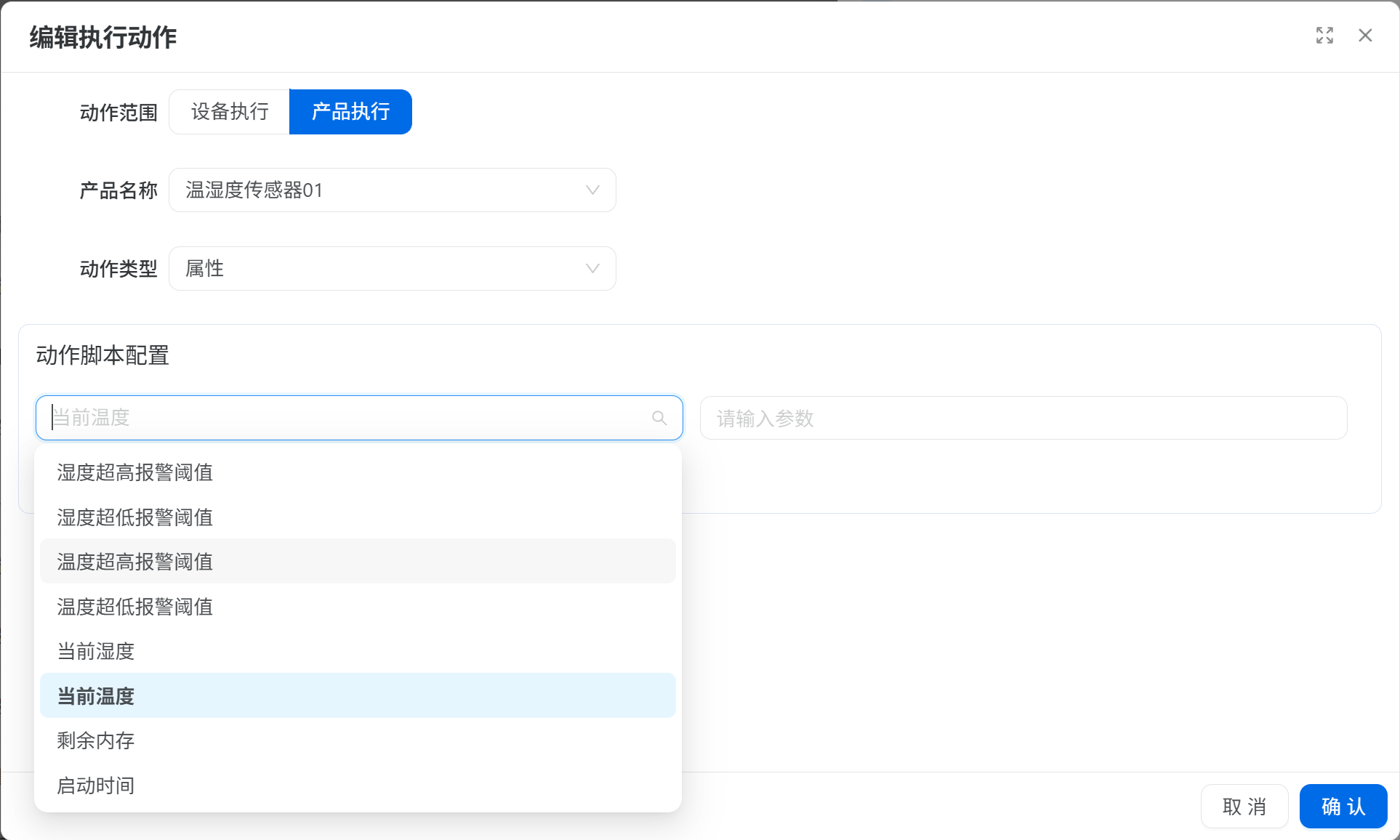Pick 当前湿度 from dropdown list
Viewport: 1400px width, 840px height.
pos(96,651)
